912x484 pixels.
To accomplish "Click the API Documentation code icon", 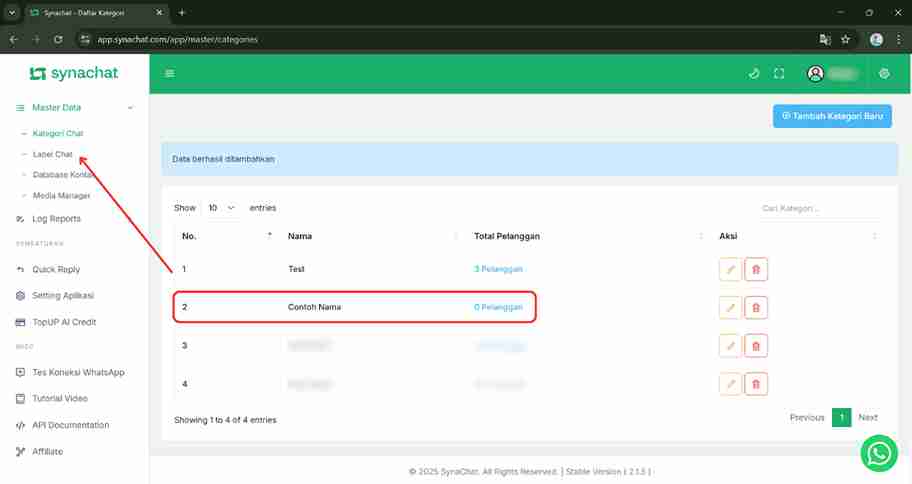I will tap(20, 425).
